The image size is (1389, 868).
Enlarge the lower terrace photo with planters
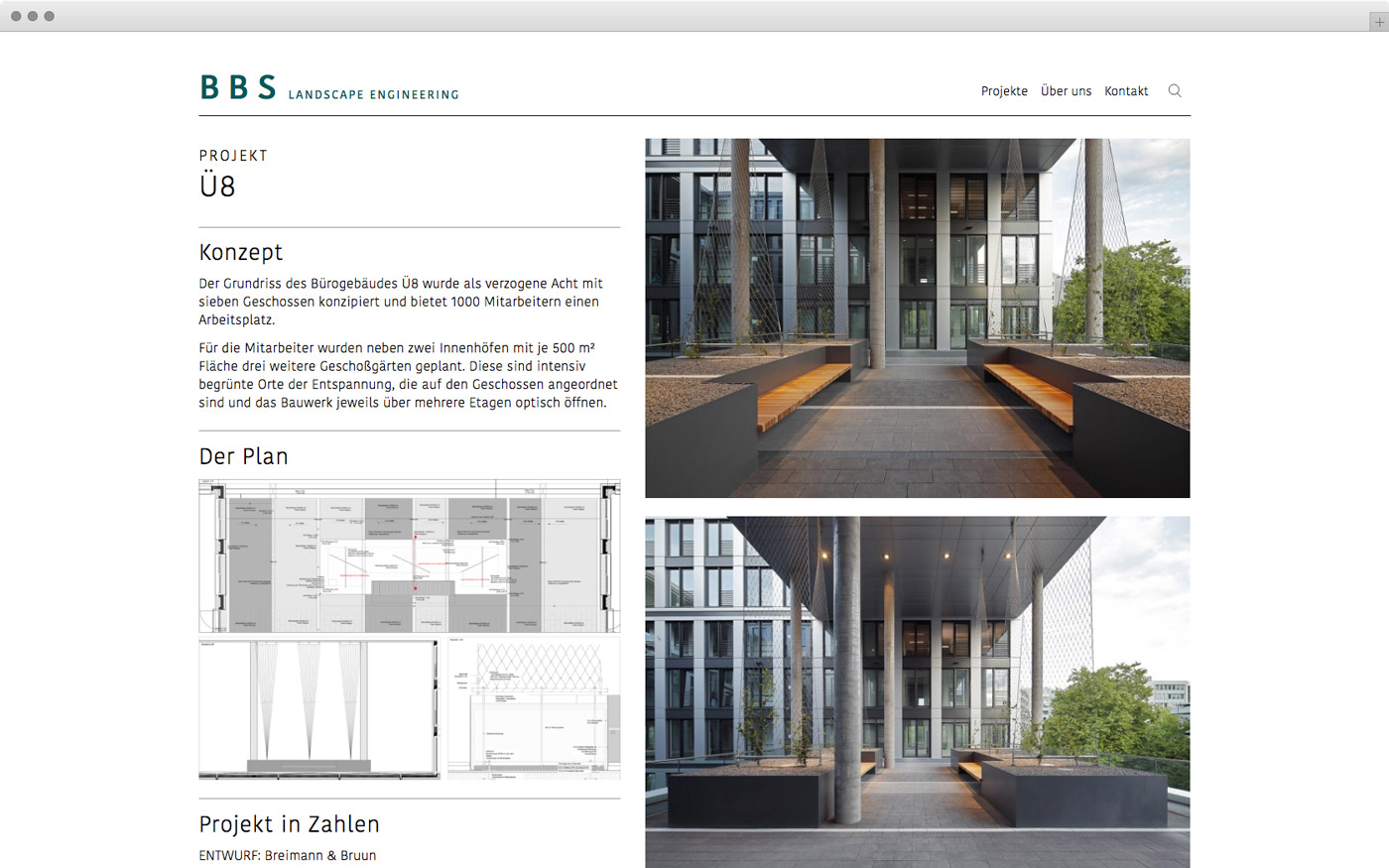click(917, 691)
